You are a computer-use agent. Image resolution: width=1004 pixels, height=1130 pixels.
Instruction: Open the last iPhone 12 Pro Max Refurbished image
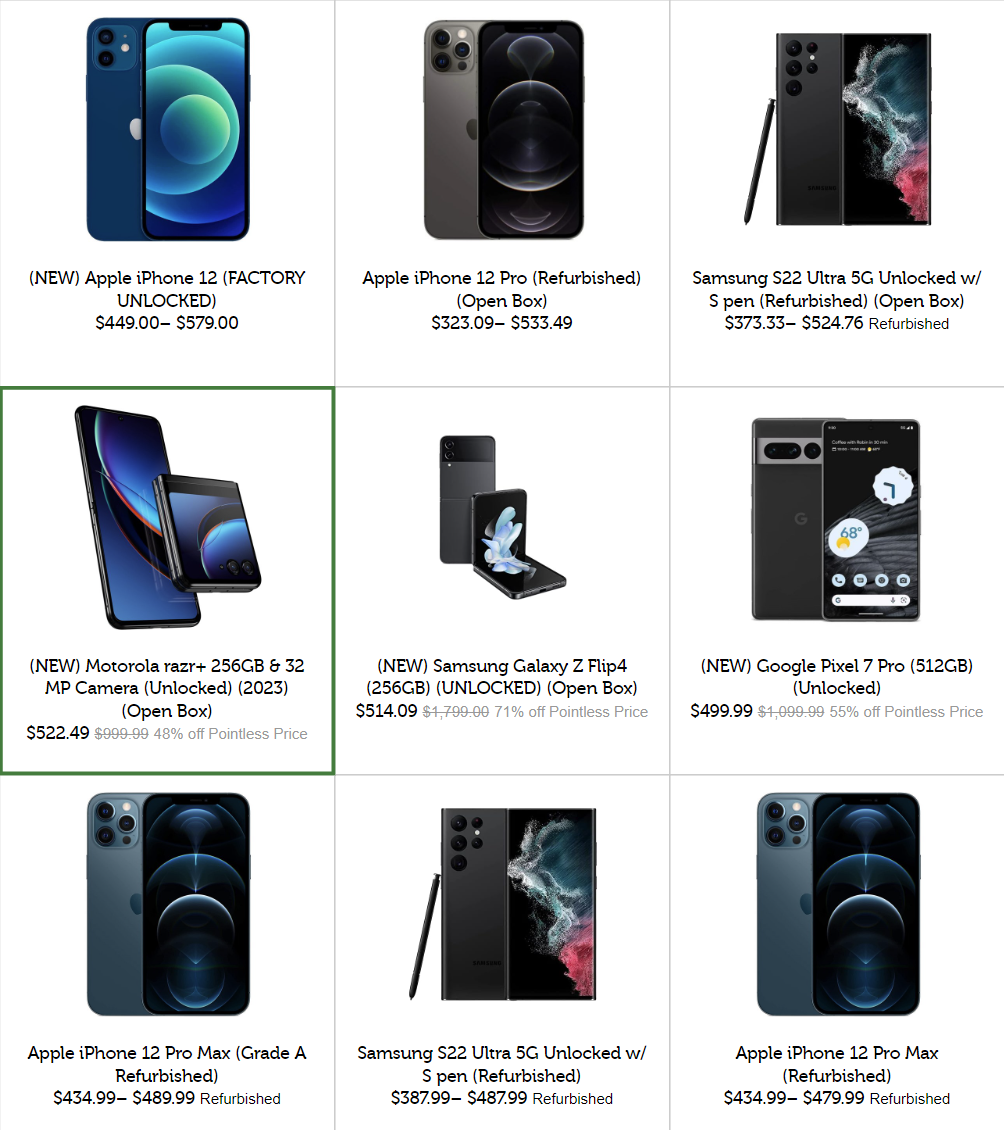[838, 904]
